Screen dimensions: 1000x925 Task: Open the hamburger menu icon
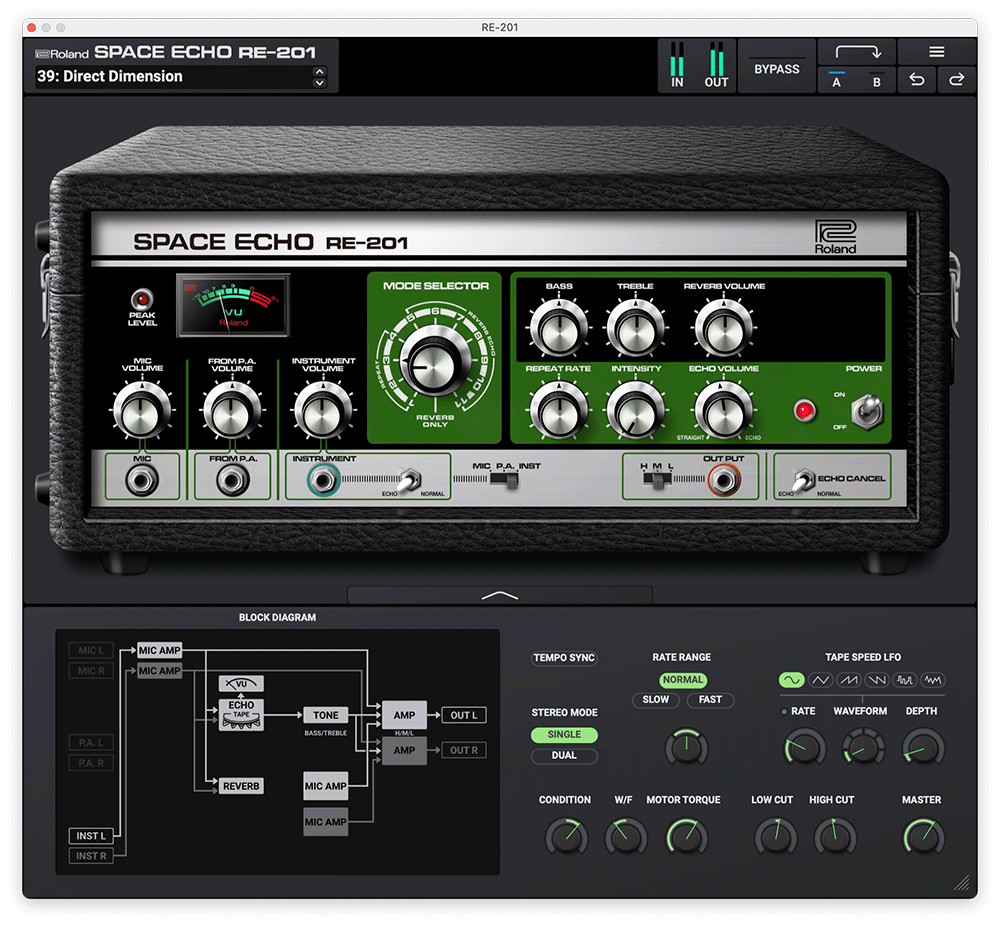(x=936, y=52)
